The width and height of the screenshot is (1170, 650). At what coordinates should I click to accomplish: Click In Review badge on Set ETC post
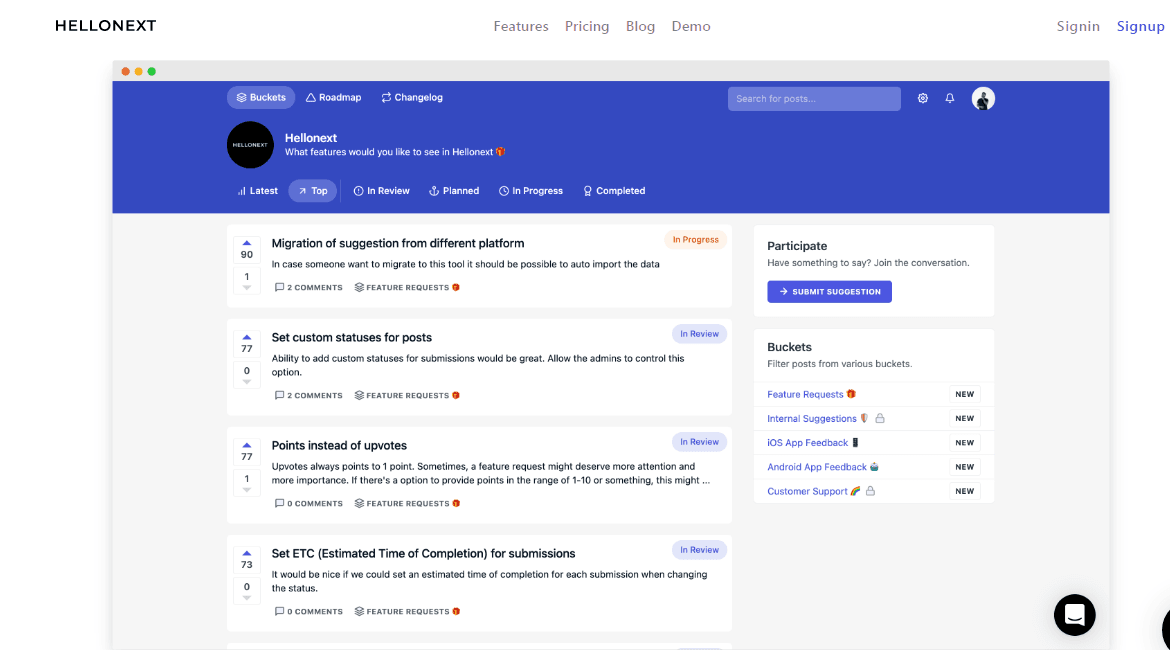click(x=699, y=550)
